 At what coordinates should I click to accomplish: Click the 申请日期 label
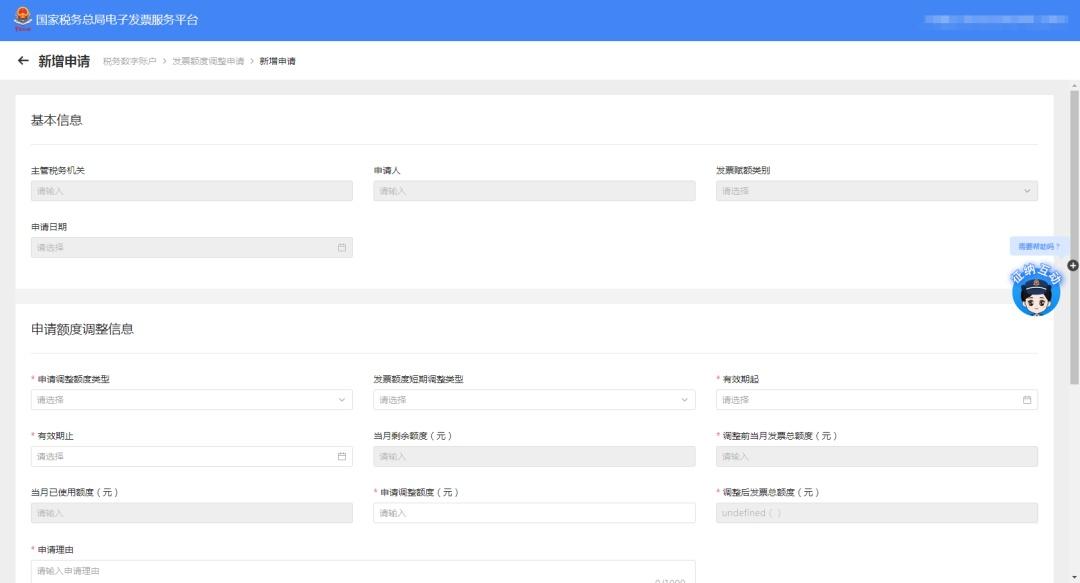point(49,227)
